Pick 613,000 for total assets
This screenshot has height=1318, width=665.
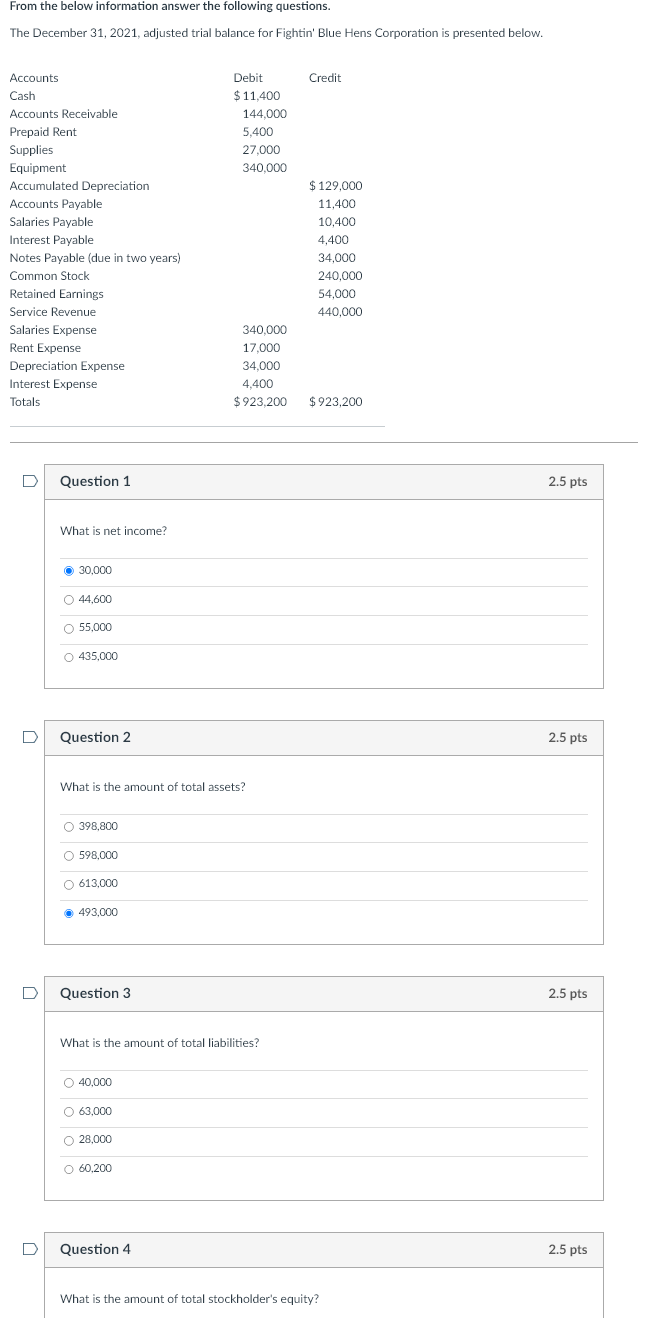69,883
